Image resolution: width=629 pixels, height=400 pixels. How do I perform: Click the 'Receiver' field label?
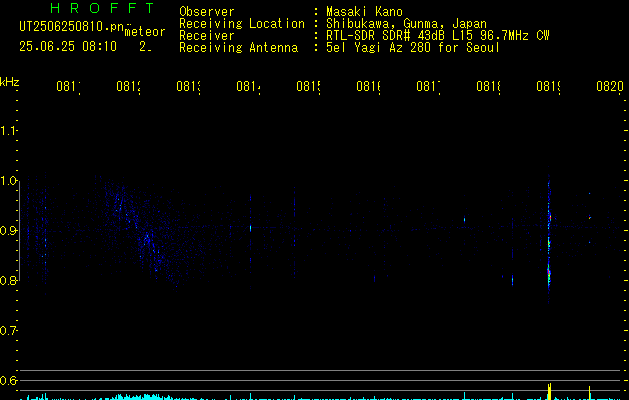coord(207,36)
